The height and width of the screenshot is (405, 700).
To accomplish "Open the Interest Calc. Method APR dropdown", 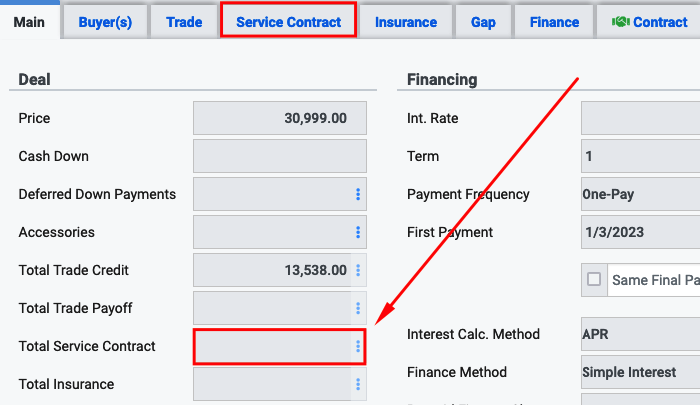I will [x=641, y=334].
